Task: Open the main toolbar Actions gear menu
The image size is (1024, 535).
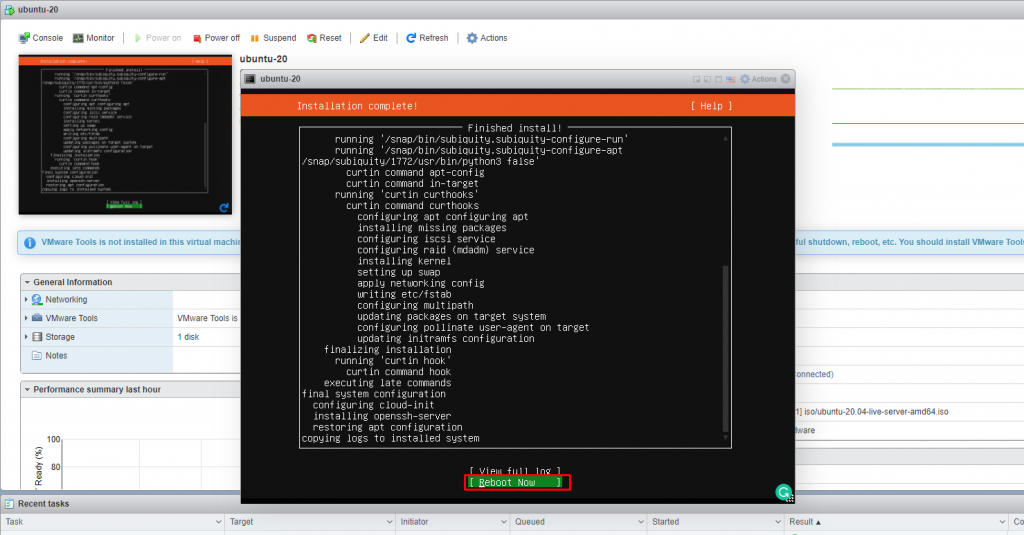Action: (487, 38)
